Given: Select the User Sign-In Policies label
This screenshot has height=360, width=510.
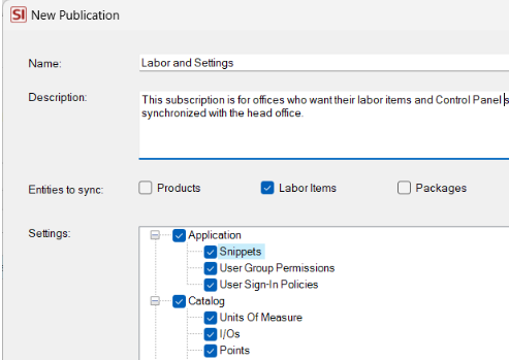Looking at the screenshot, I should tap(269, 284).
